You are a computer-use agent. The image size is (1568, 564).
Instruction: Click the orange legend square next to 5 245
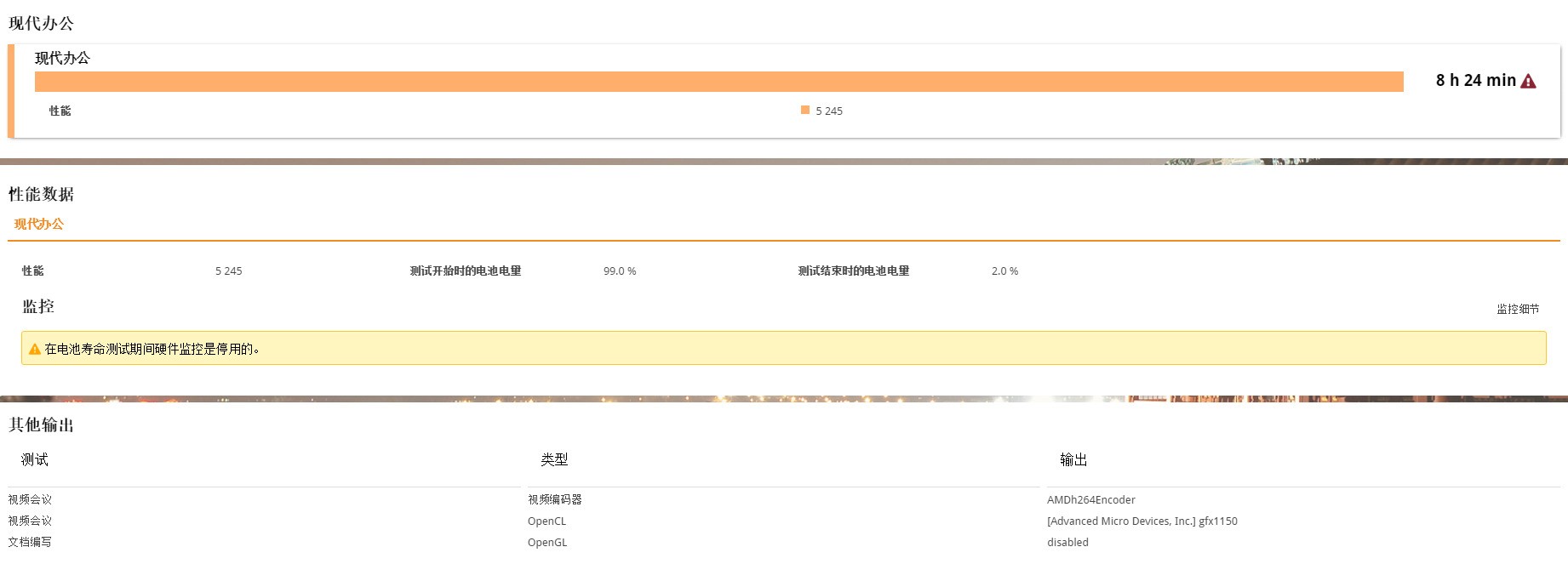[804, 110]
